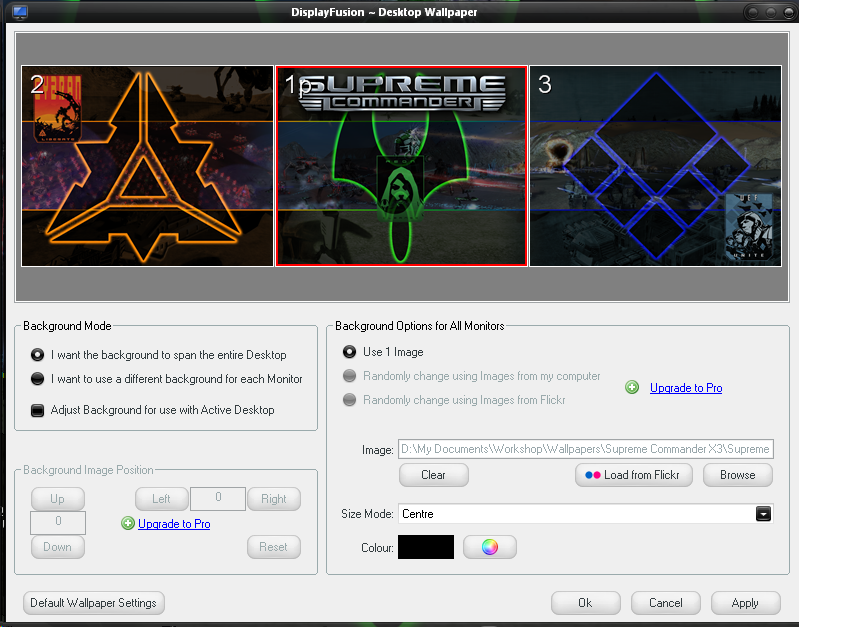Click green plus icon beside Flickr upgrade link
This screenshot has width=864, height=627.
click(x=632, y=387)
